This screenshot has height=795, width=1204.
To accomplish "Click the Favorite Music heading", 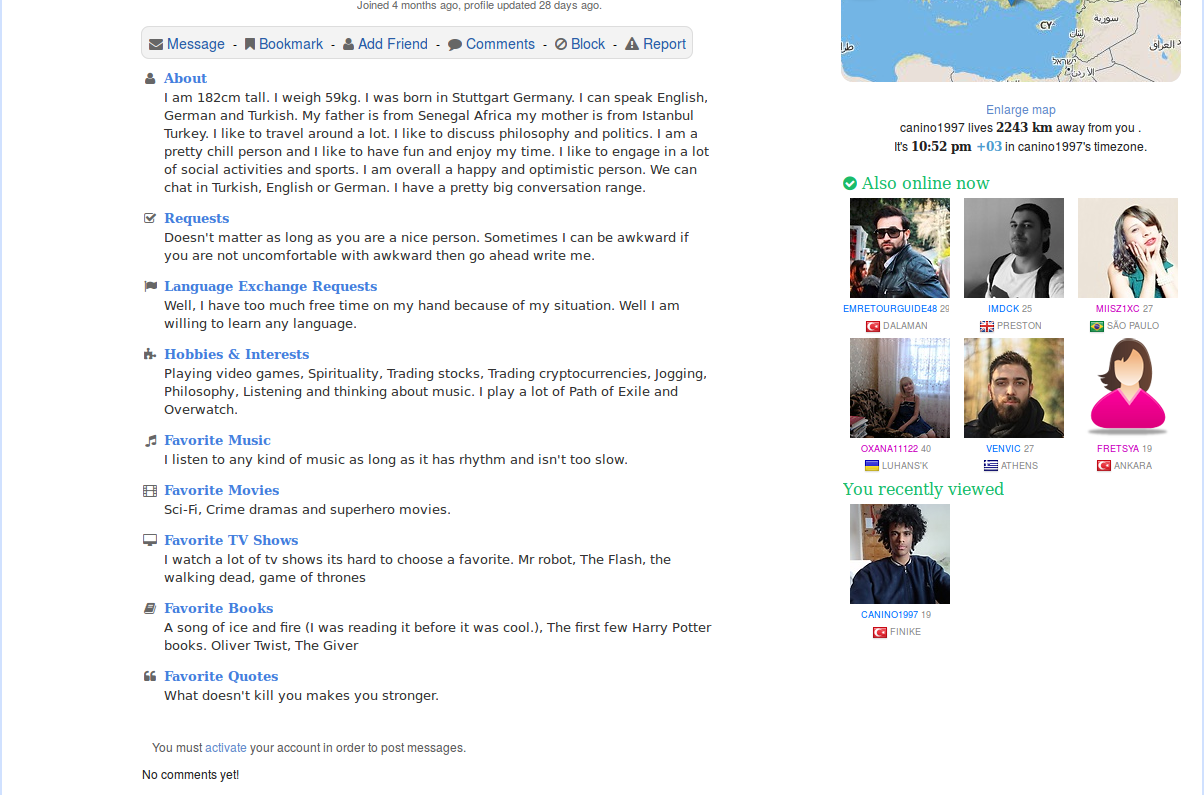I will pos(217,440).
